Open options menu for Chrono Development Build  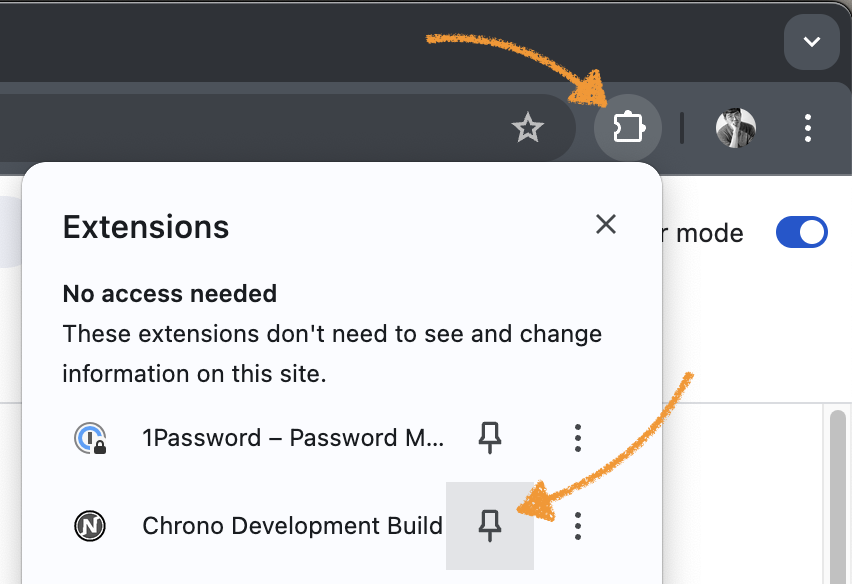(x=577, y=525)
